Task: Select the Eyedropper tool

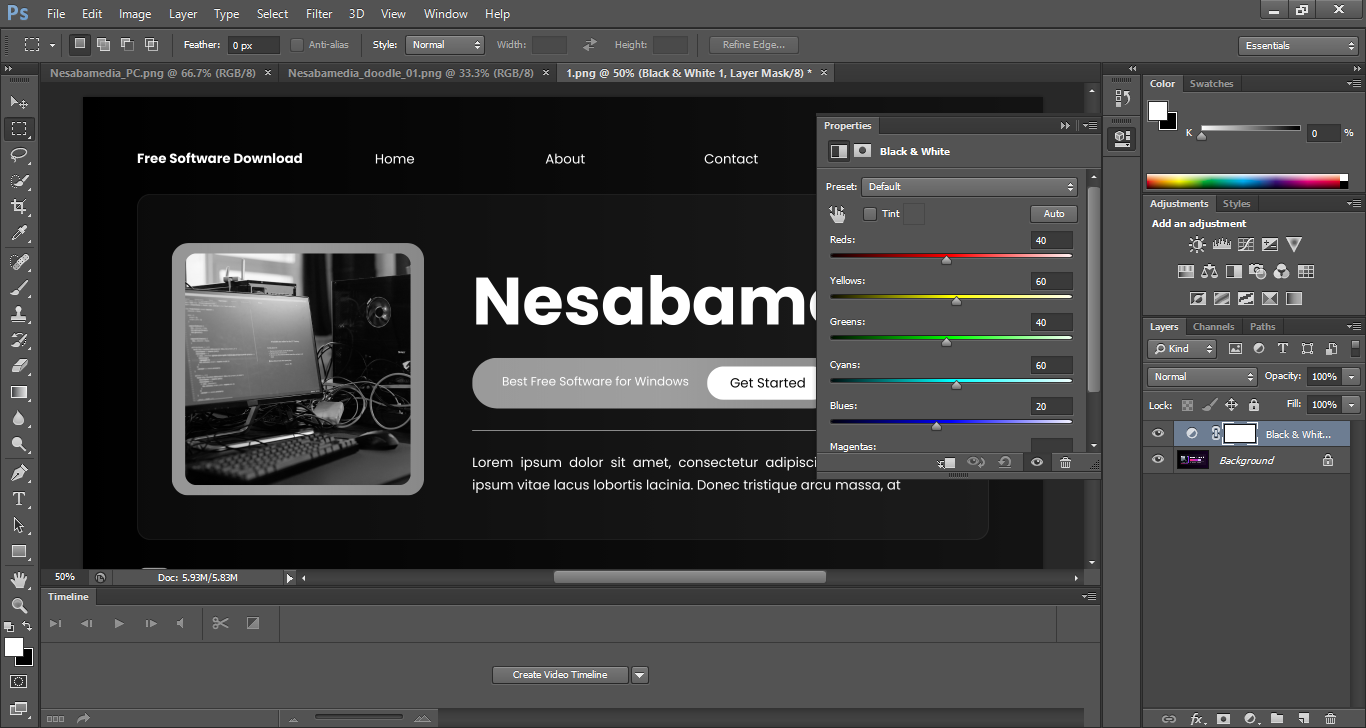Action: tap(19, 233)
